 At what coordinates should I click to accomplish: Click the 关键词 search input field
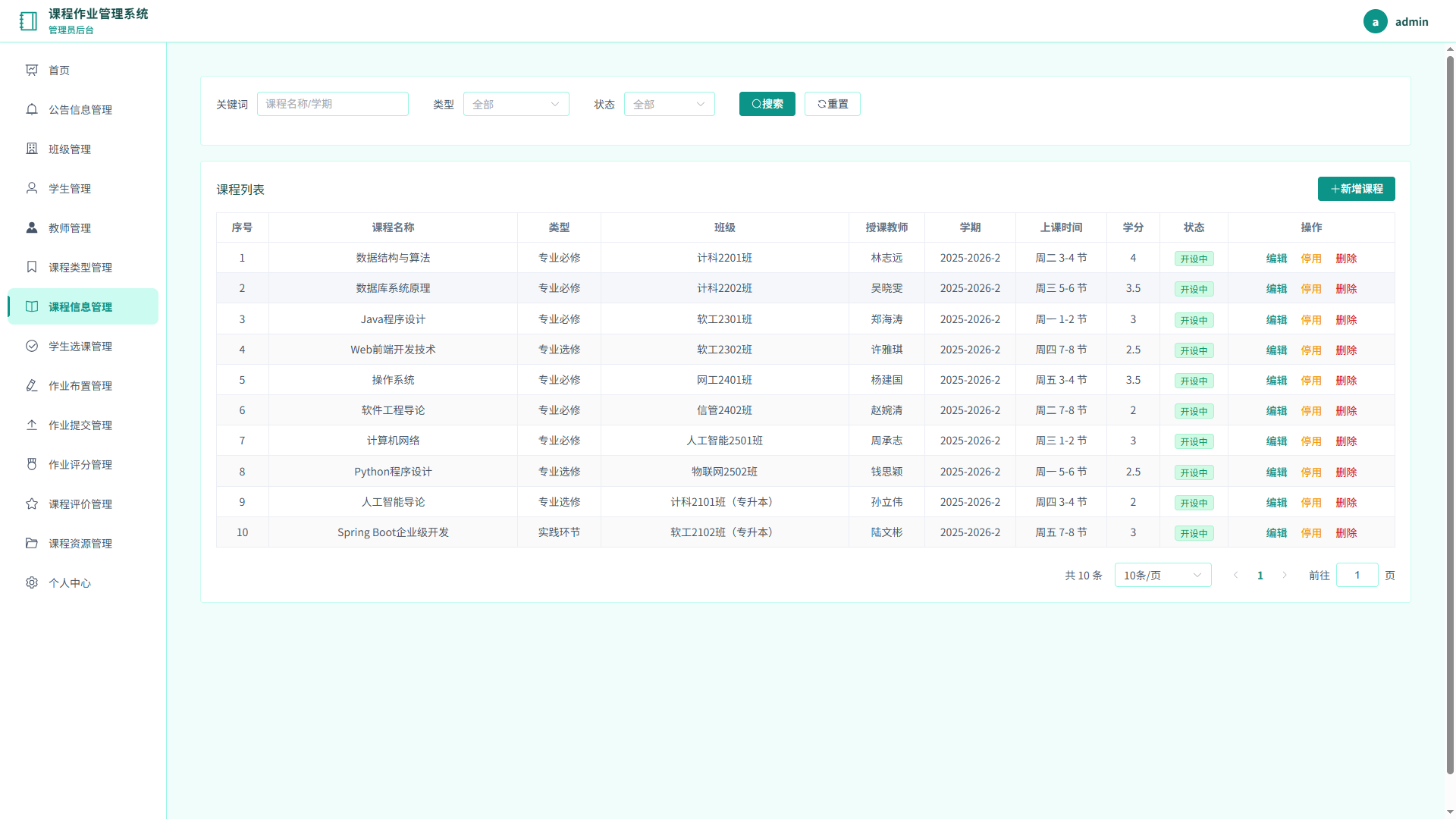tap(333, 104)
